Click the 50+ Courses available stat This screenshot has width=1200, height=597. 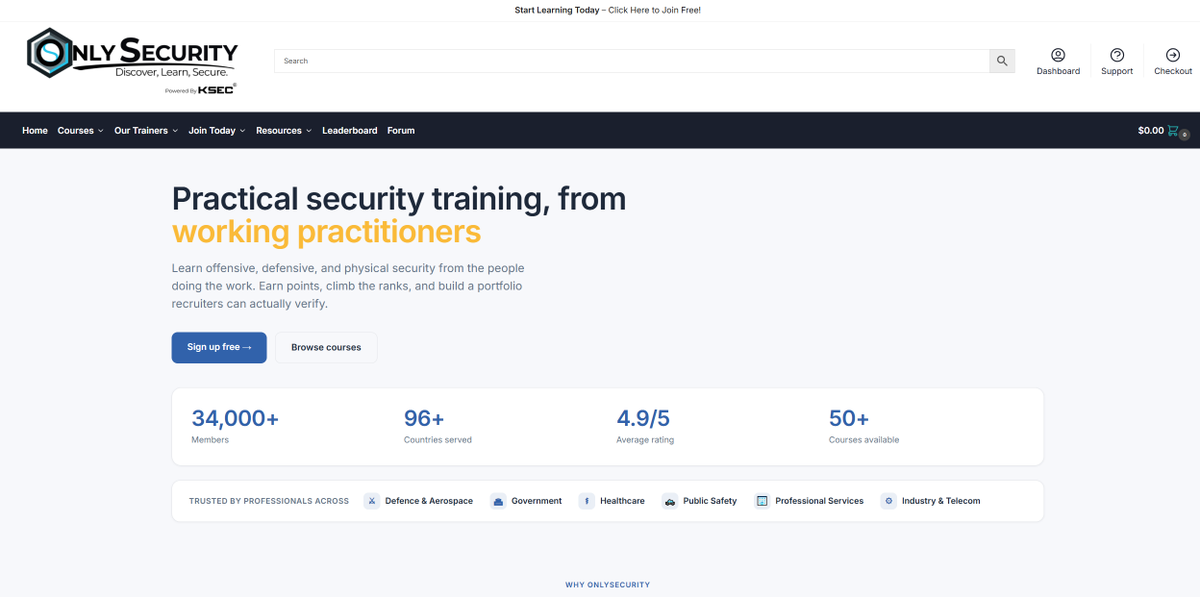[x=864, y=426]
